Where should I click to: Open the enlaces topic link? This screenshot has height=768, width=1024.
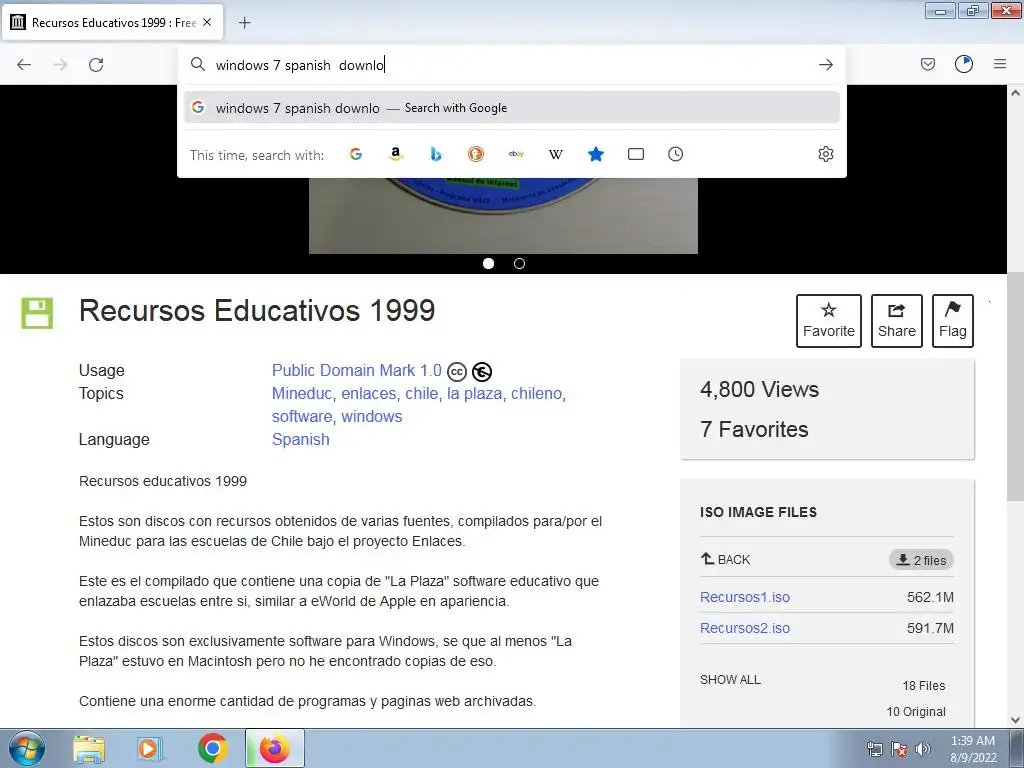[368, 394]
